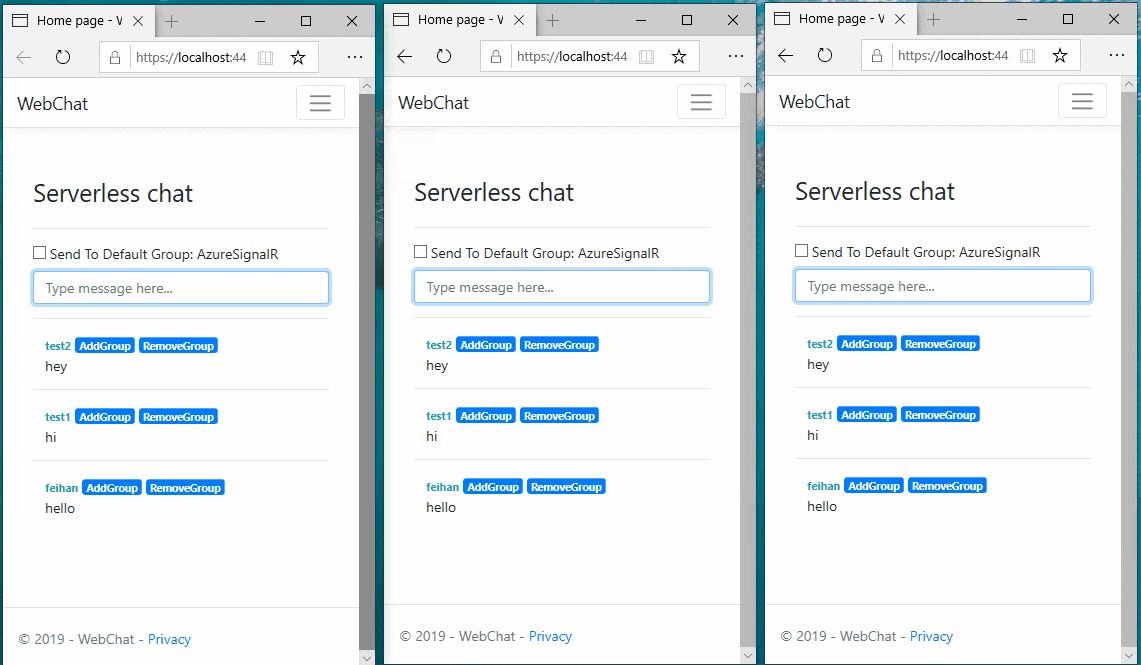Open reading view in the left window
Screen dimensions: 1141x665
click(266, 57)
